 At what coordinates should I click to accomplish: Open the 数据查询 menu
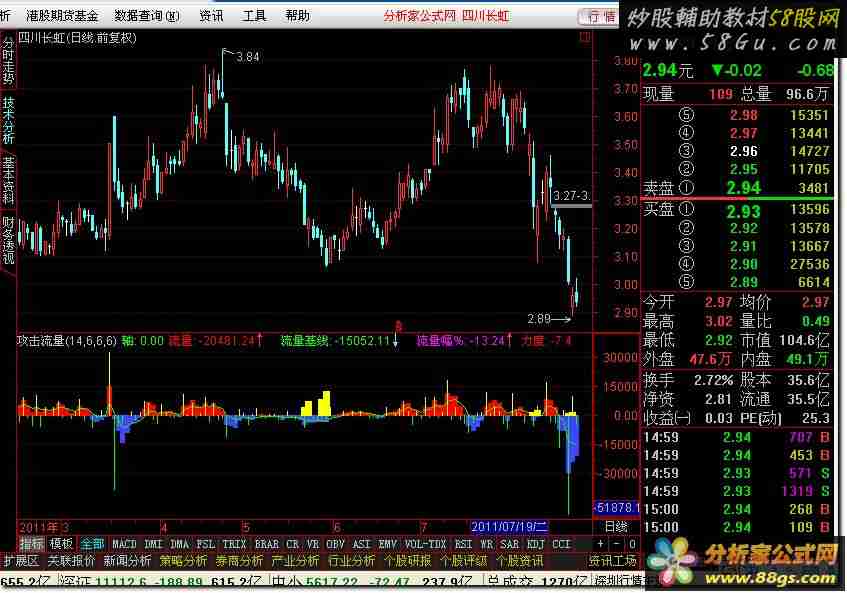click(x=147, y=16)
